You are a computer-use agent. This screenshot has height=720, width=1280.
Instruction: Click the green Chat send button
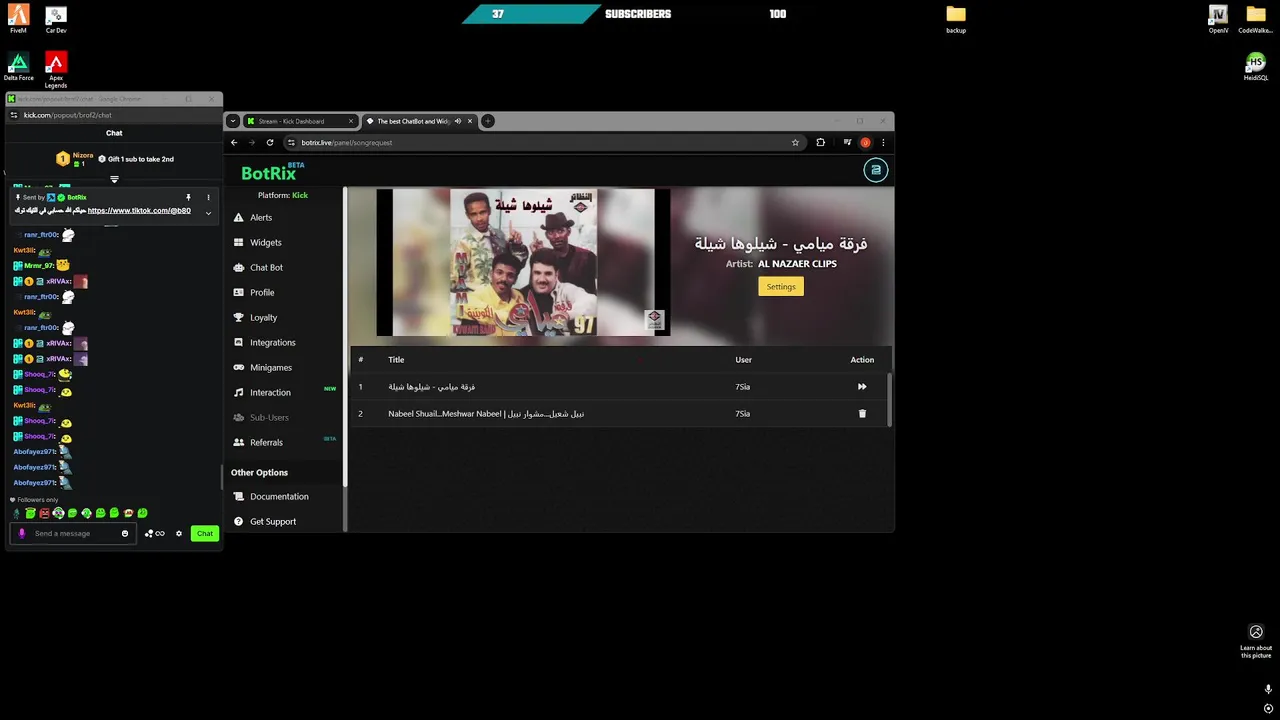pyautogui.click(x=205, y=533)
